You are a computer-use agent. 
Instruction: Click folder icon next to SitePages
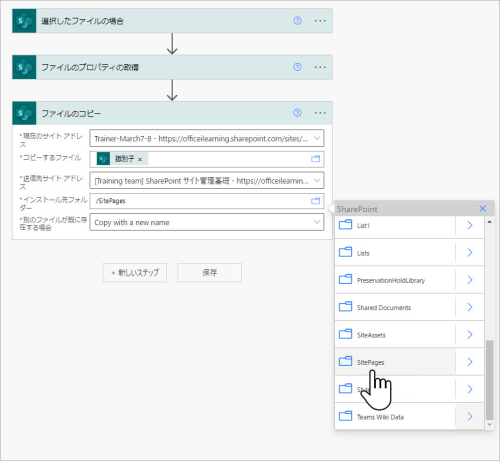click(345, 361)
